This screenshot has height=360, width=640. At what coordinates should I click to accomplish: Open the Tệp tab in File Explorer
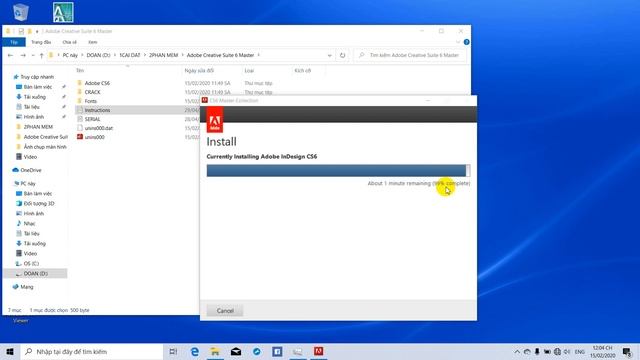14,42
